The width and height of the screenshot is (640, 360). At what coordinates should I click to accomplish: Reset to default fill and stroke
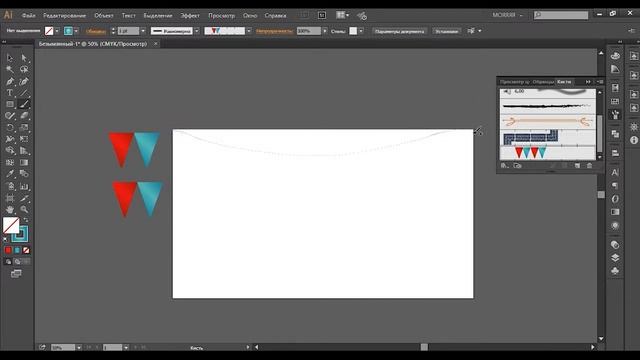click(5, 240)
